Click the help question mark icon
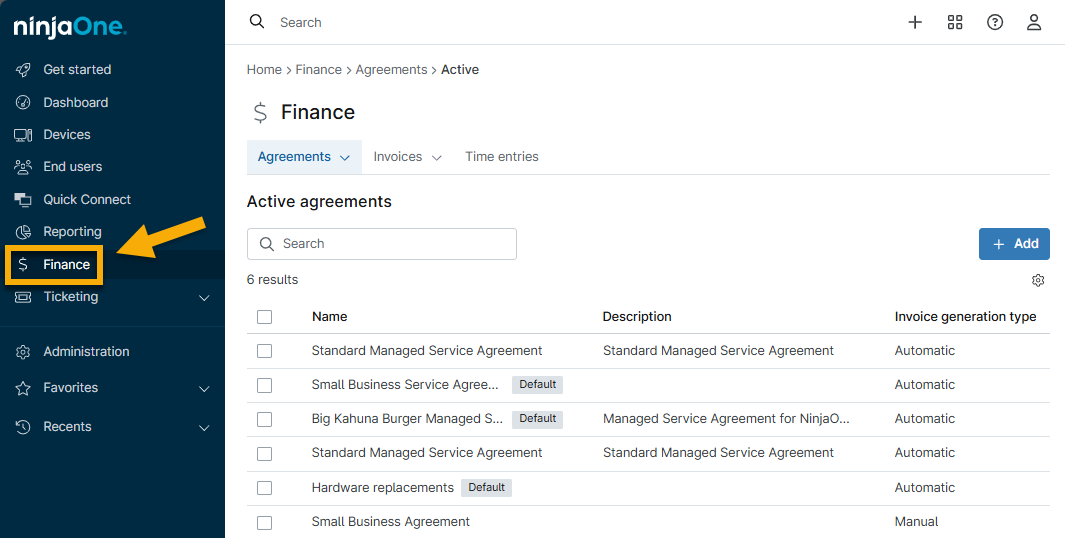Viewport: 1065px width, 538px height. click(995, 22)
